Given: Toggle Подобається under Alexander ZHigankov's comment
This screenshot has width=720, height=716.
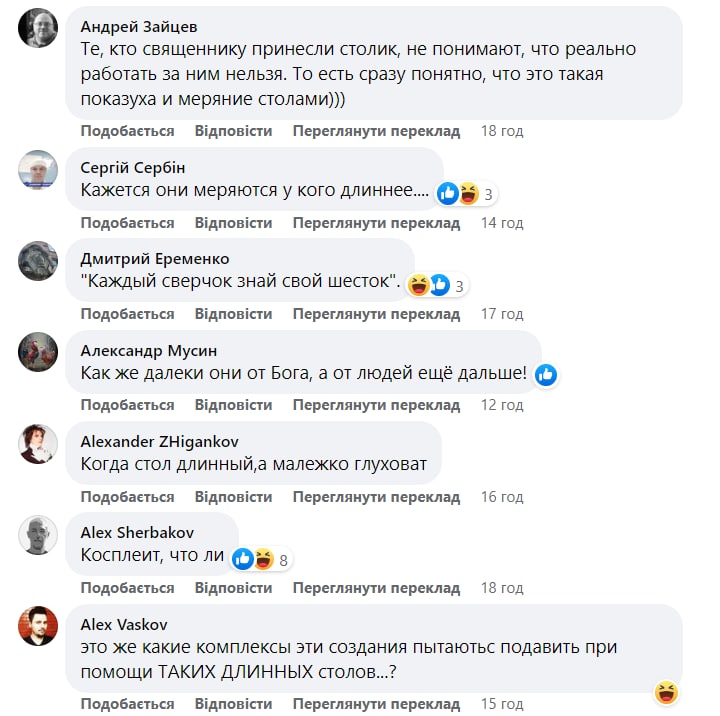Looking at the screenshot, I should (127, 497).
